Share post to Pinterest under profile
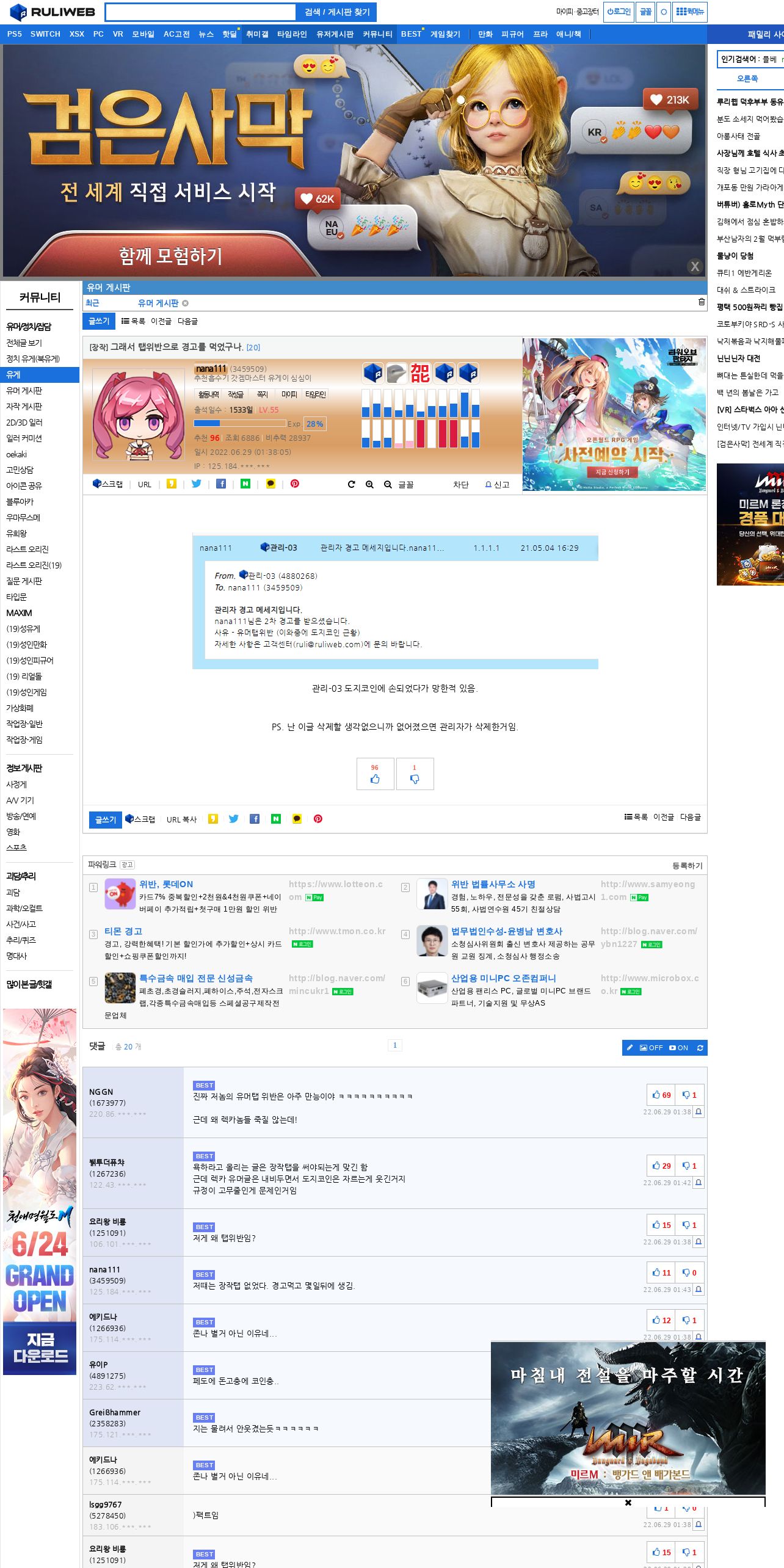784x1568 pixels. 295,484
